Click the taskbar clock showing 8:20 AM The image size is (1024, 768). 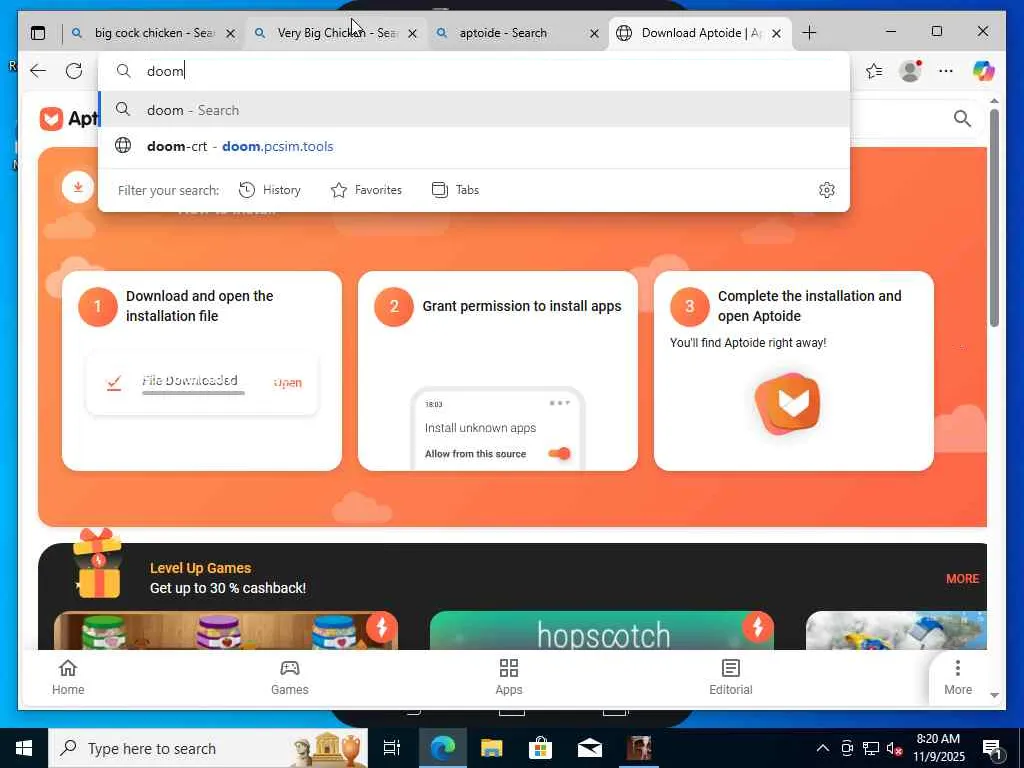[938, 748]
